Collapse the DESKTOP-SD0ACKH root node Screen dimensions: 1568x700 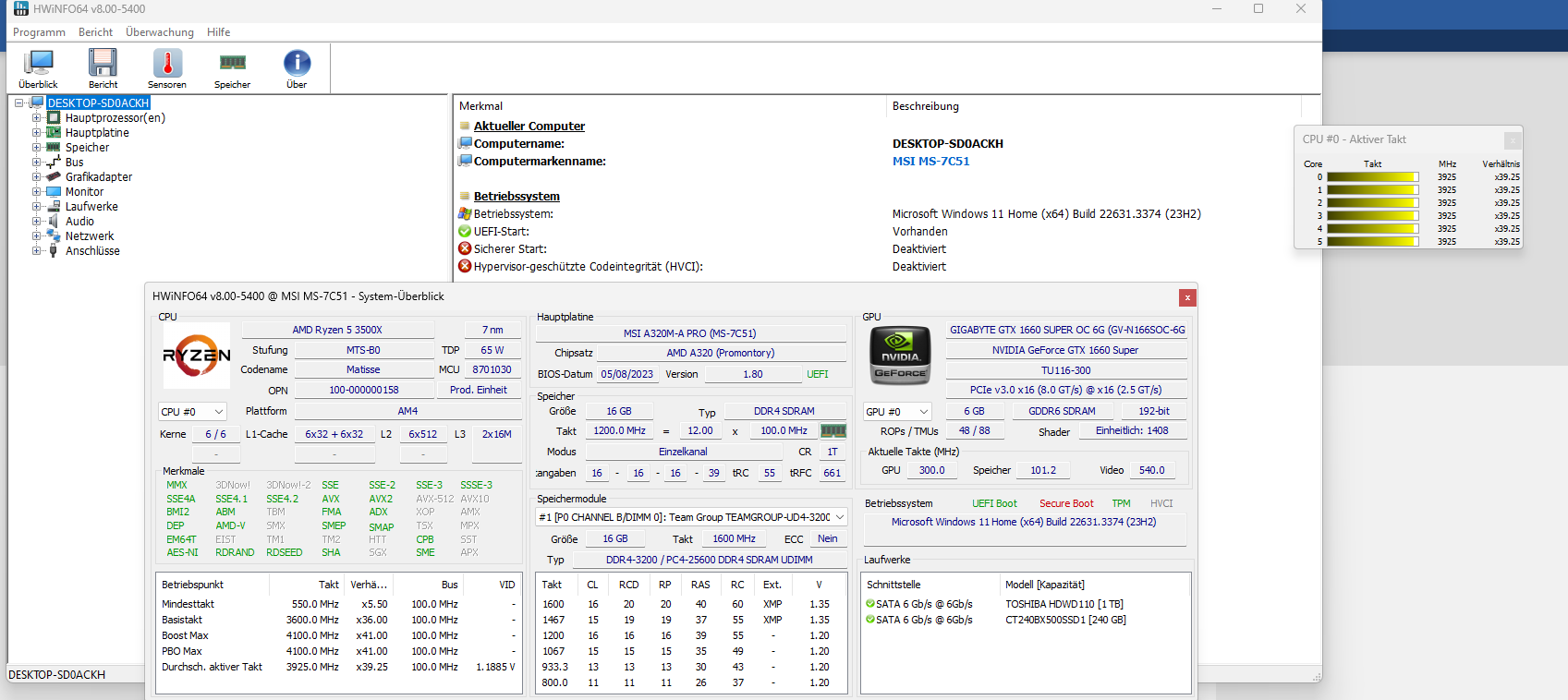coord(19,103)
